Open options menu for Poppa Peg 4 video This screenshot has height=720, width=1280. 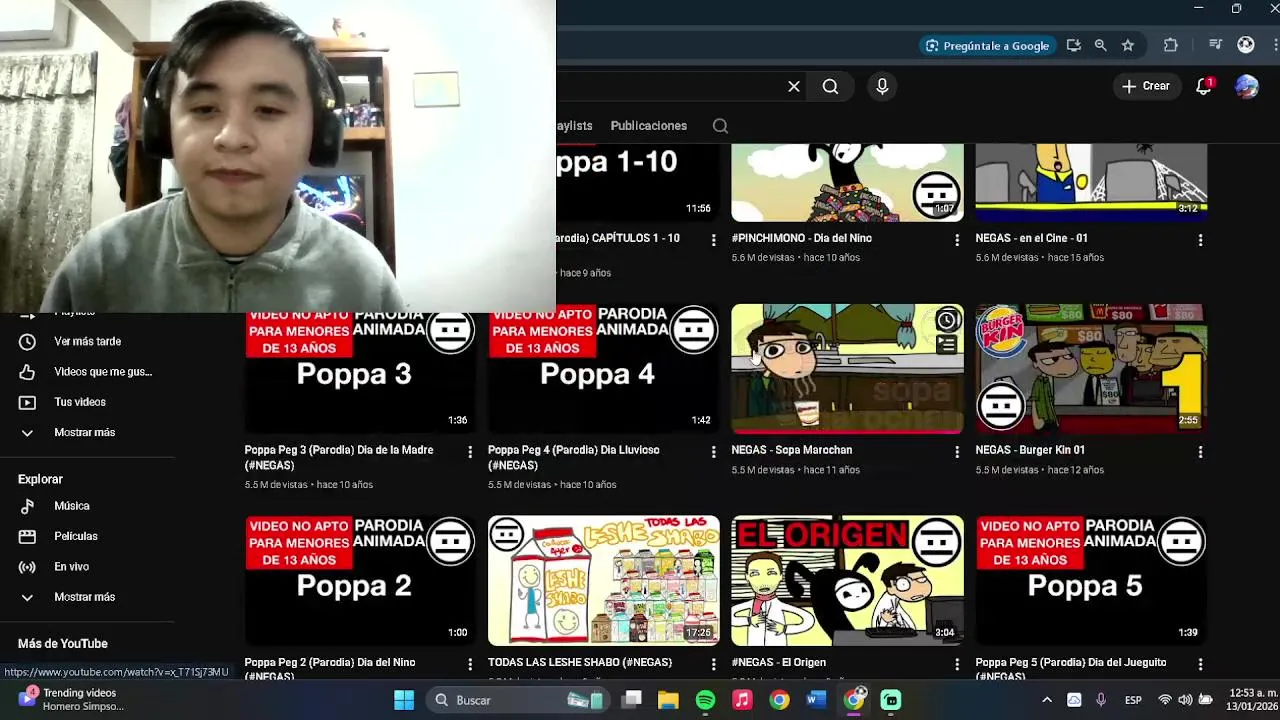point(713,452)
